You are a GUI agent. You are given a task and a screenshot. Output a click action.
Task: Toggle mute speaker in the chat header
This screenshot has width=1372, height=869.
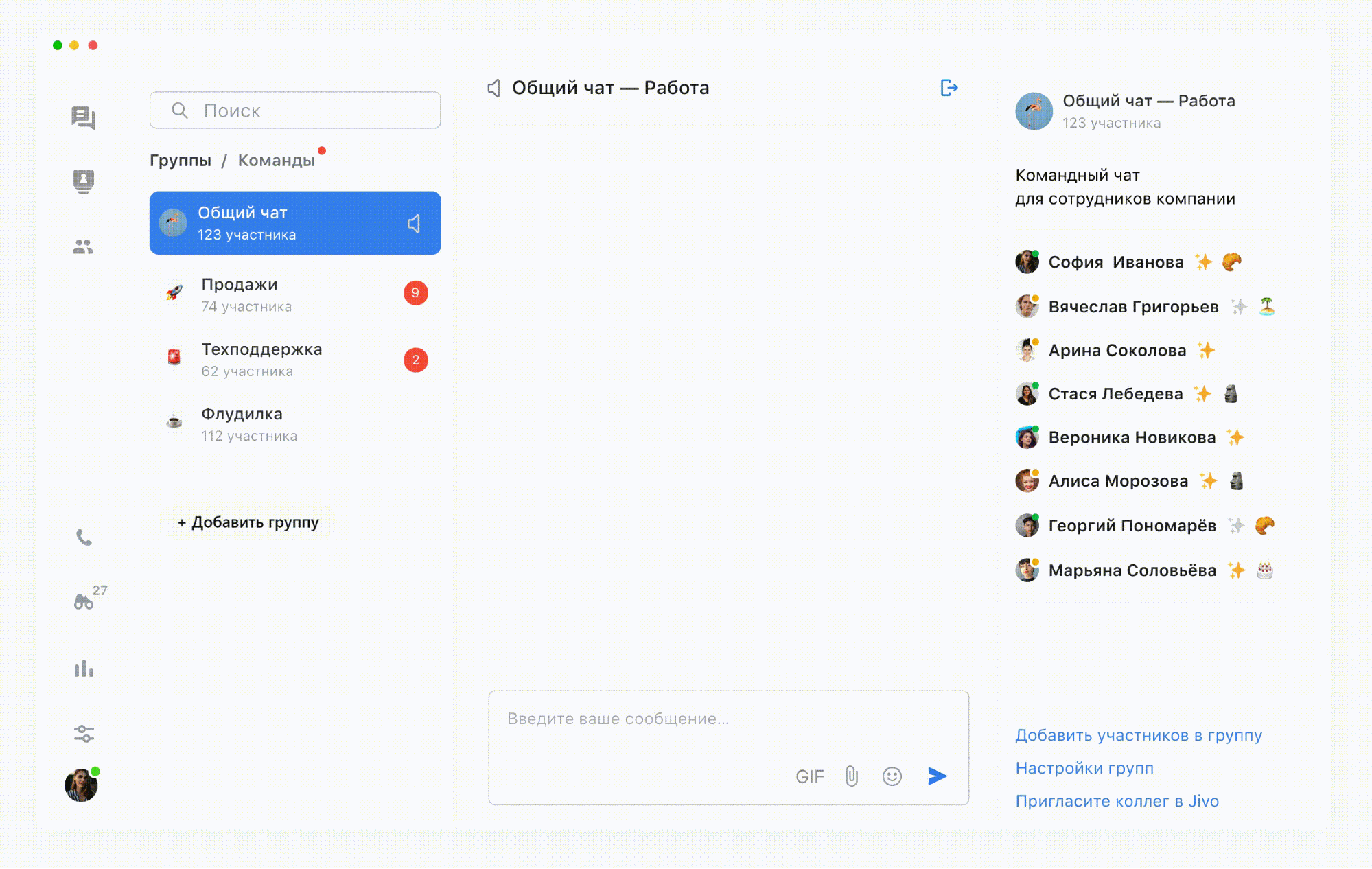pos(493,88)
